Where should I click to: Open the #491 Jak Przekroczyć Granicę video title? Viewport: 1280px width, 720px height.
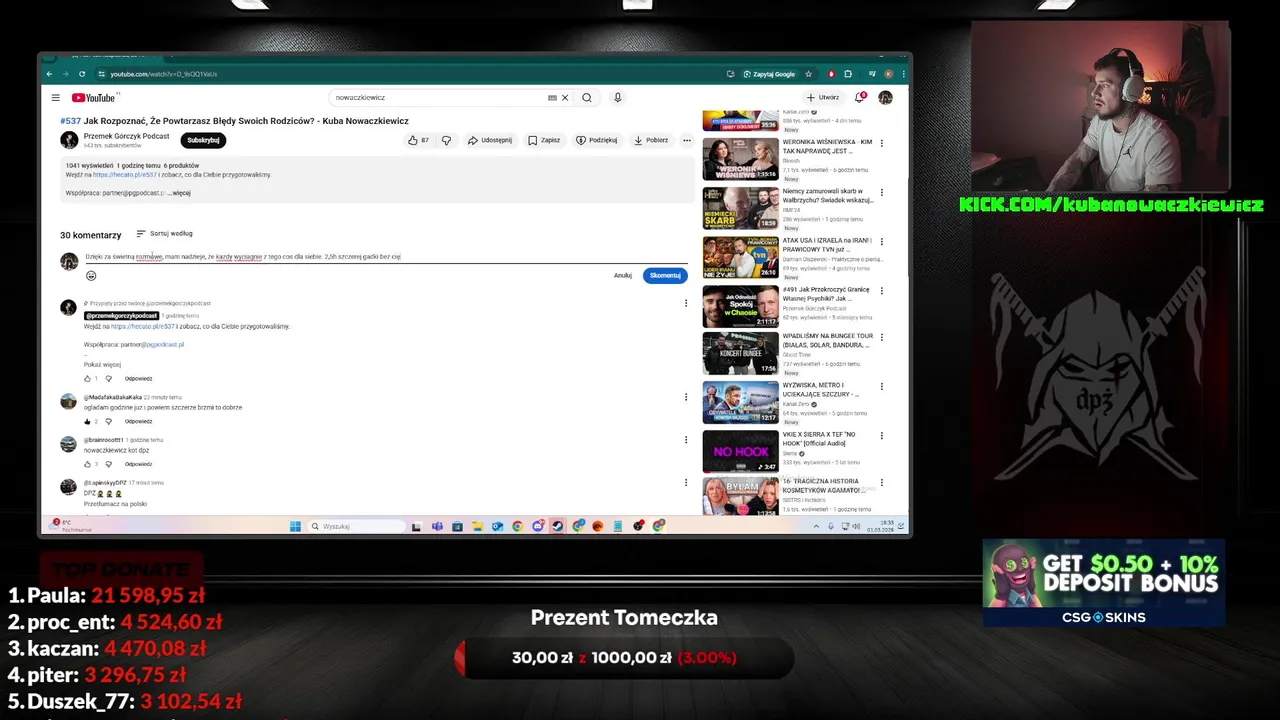pos(826,294)
